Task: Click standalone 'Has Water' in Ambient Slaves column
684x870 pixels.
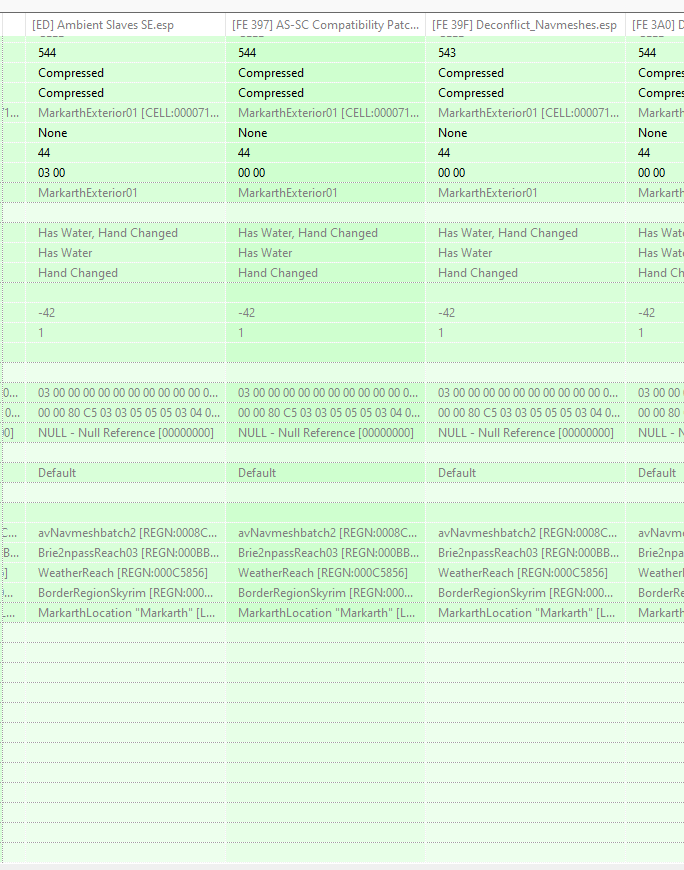Action: click(65, 253)
